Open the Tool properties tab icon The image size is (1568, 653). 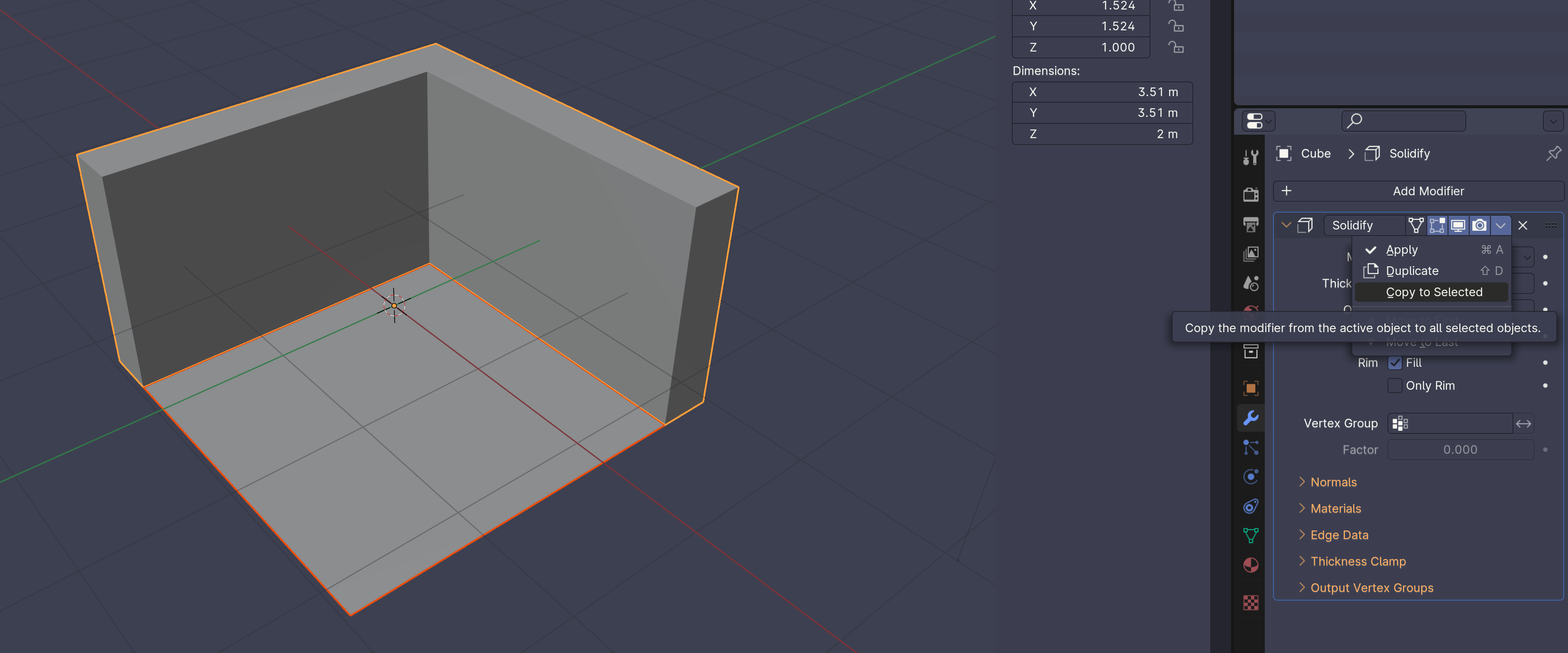(1250, 157)
